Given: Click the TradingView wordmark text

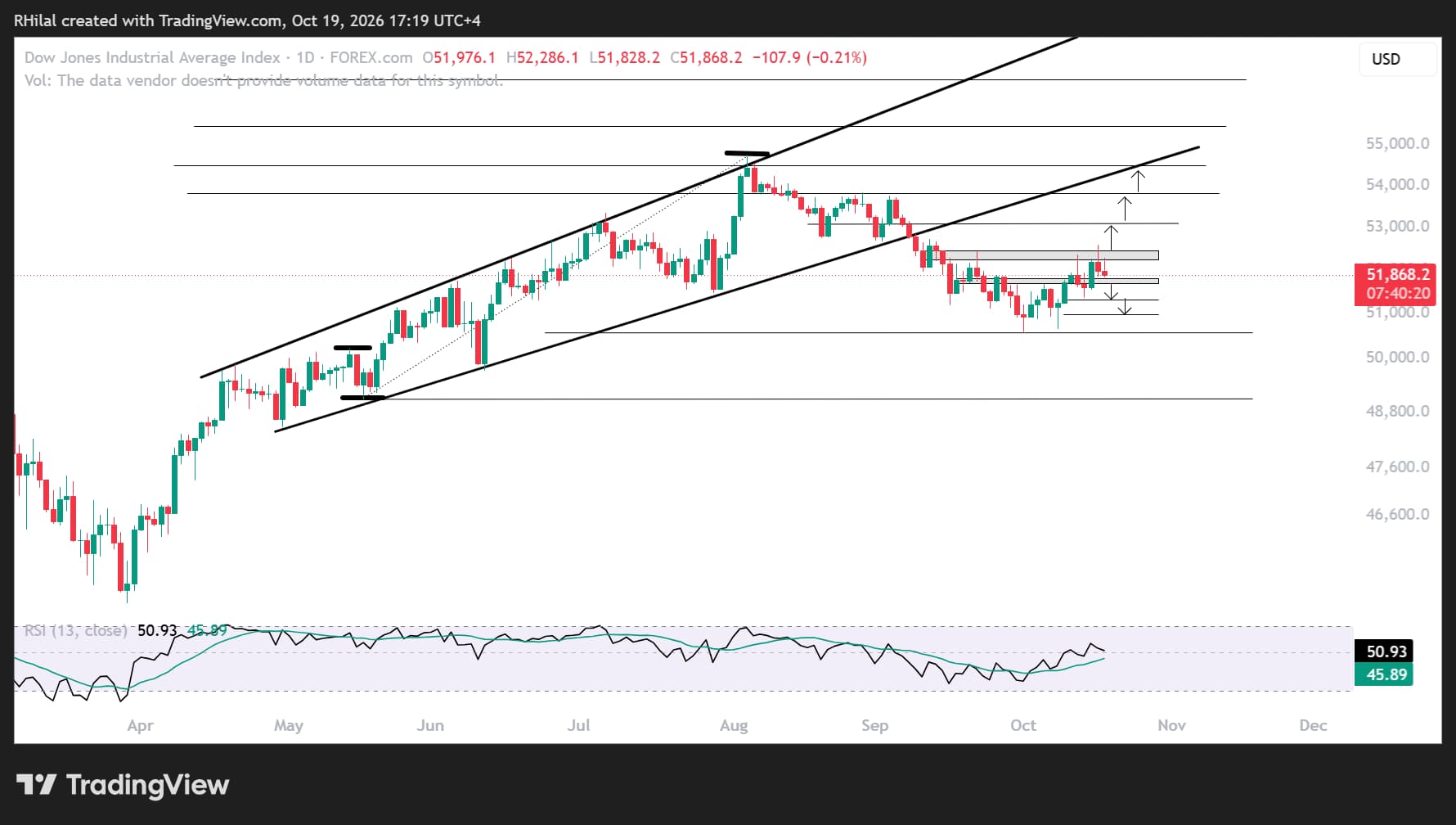Looking at the screenshot, I should pos(148,785).
